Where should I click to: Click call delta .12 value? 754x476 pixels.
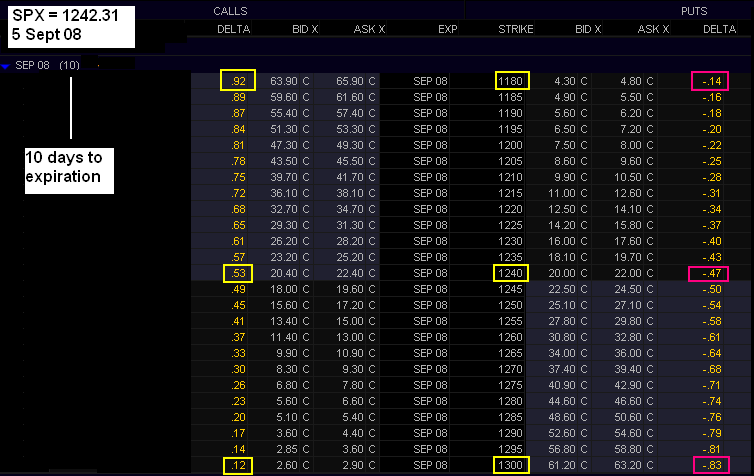pos(238,465)
